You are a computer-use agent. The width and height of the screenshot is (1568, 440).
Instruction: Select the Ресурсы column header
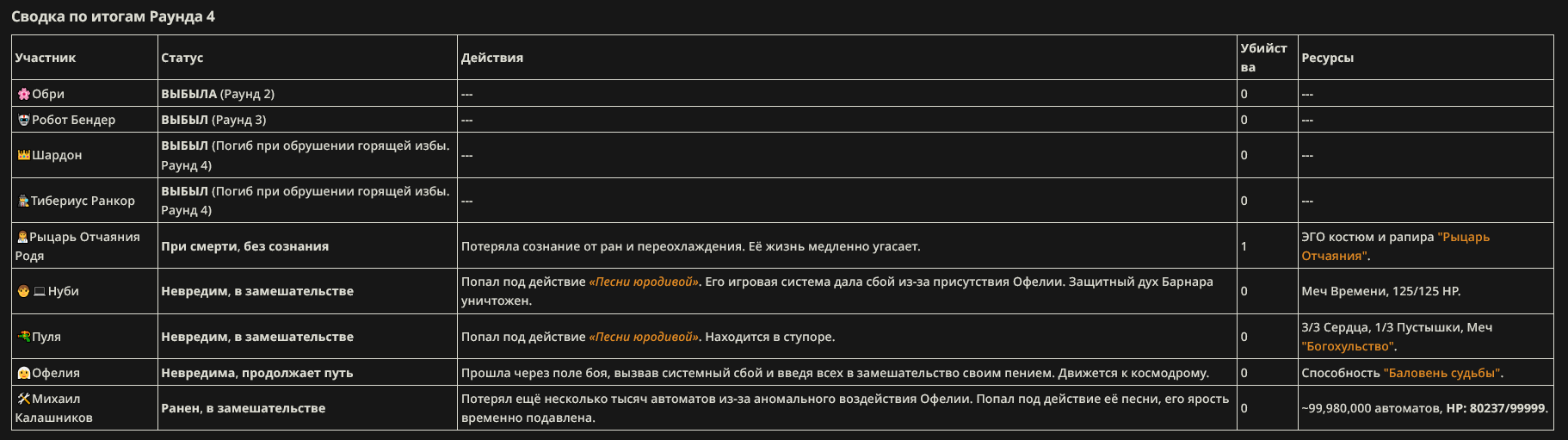click(1328, 58)
